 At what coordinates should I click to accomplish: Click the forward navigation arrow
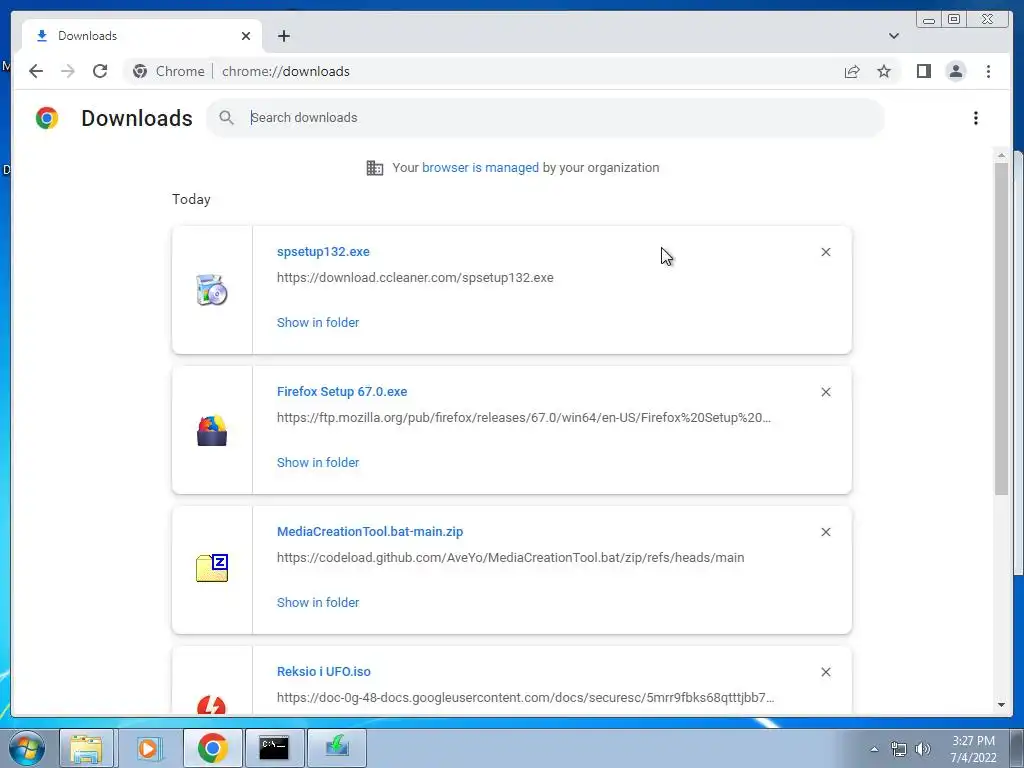click(x=68, y=71)
